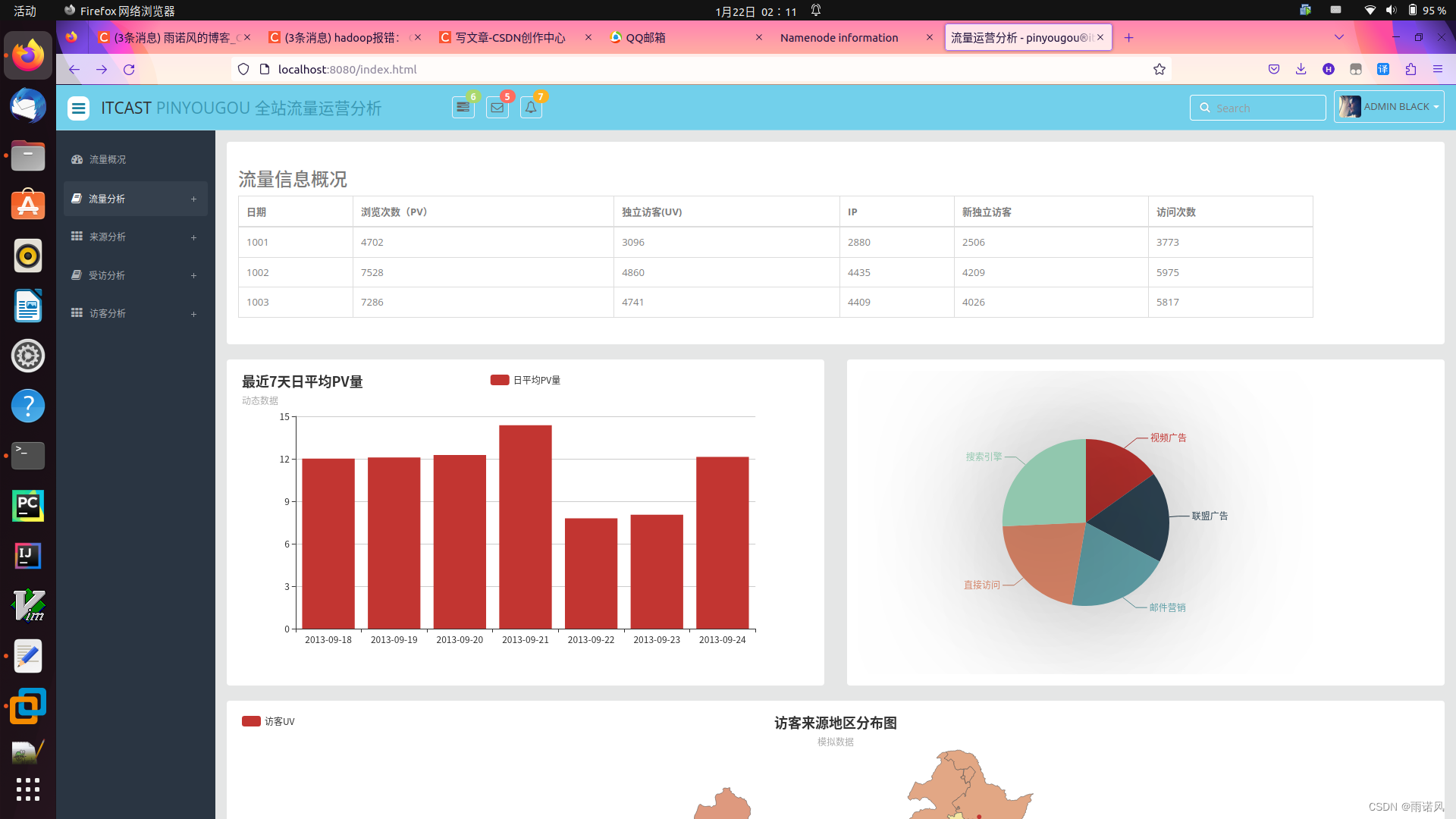
Task: Expand the 流量分析 plus sign
Action: point(193,199)
